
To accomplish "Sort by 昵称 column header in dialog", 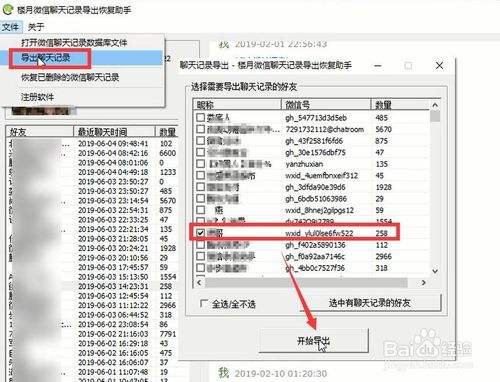I will [x=237, y=105].
